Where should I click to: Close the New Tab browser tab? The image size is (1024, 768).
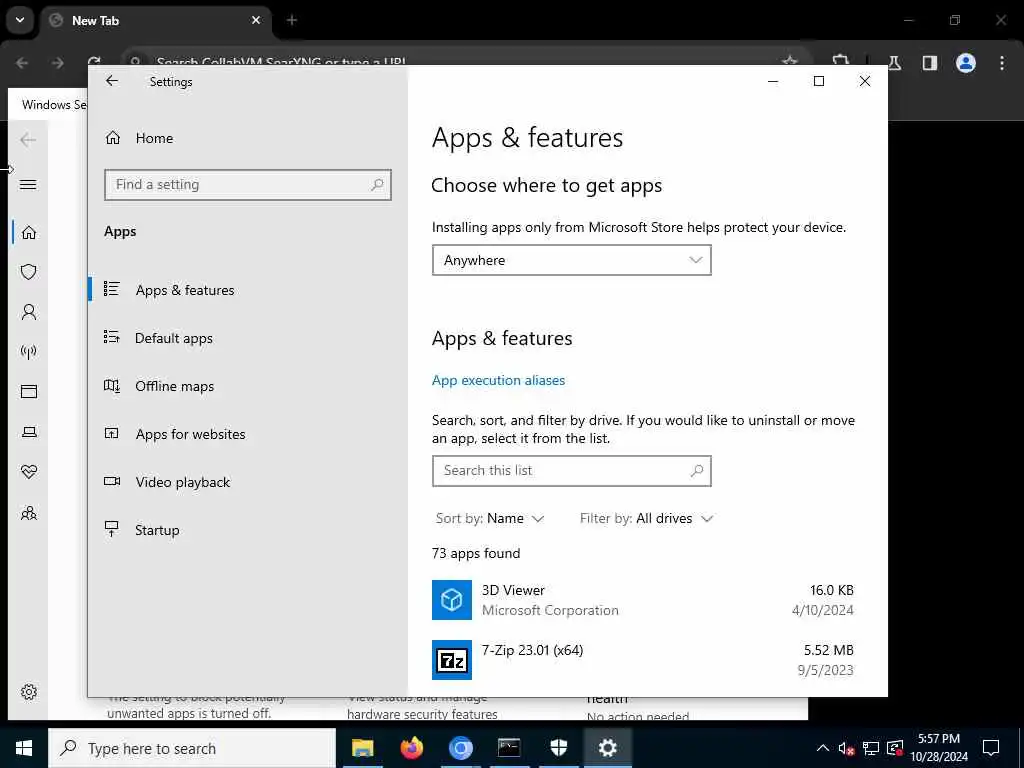tap(256, 20)
